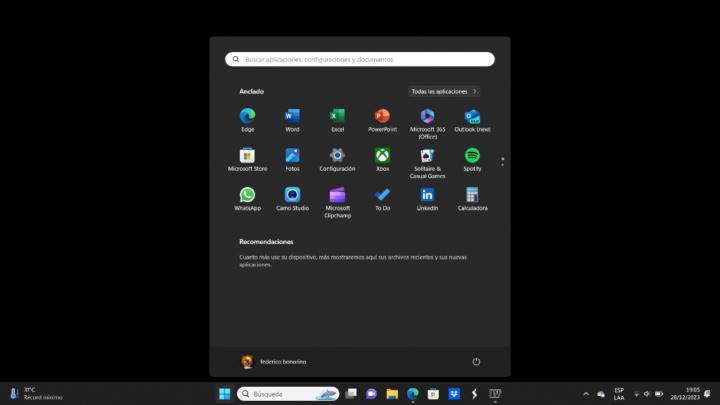Open Task View on the taskbar
This screenshot has width=720, height=405.
351,394
